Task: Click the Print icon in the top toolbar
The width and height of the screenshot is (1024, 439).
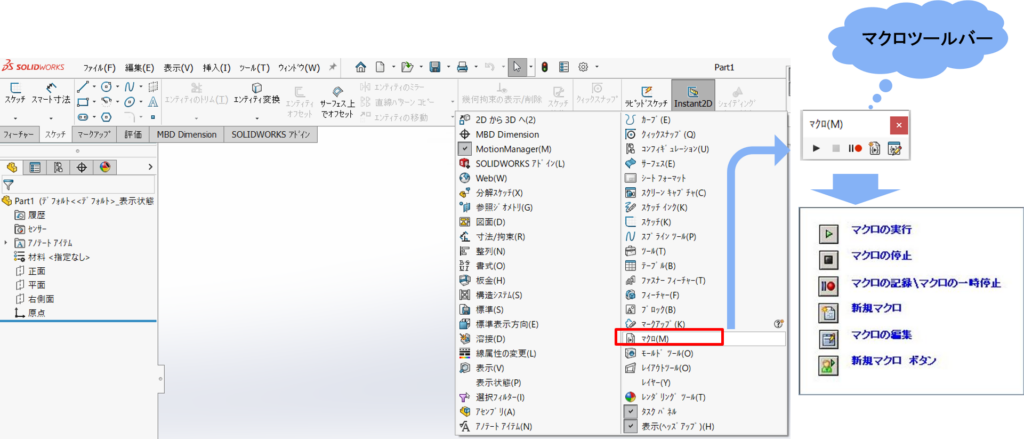Action: coord(462,67)
